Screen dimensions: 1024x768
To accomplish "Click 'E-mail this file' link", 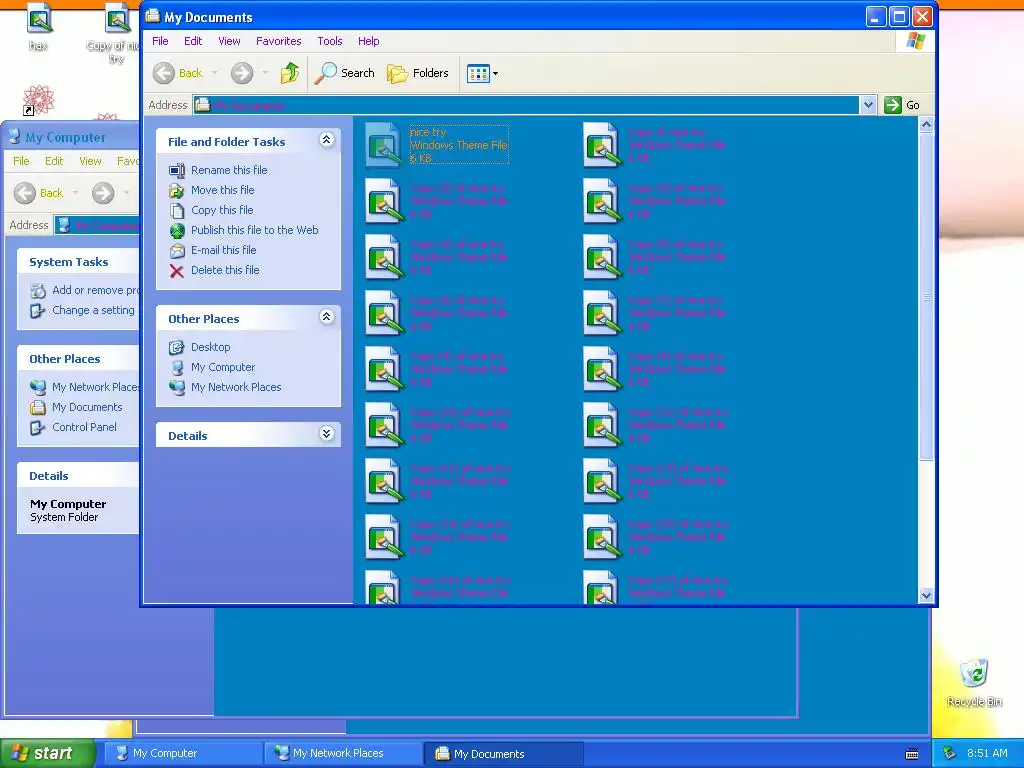I will pyautogui.click(x=223, y=250).
